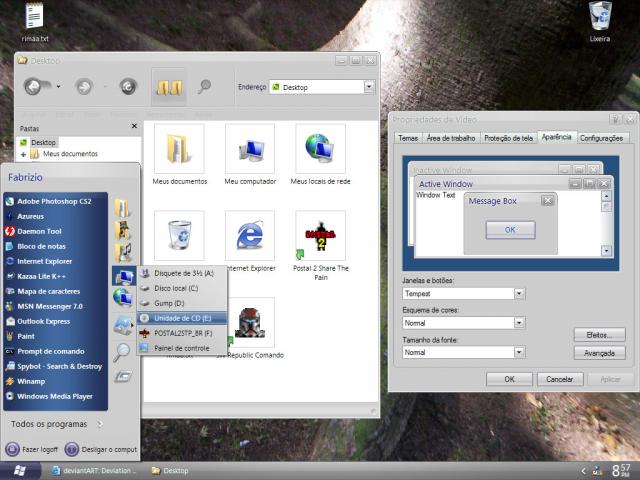640x480 pixels.
Task: Click network places icon in start menu column
Action: [x=123, y=297]
